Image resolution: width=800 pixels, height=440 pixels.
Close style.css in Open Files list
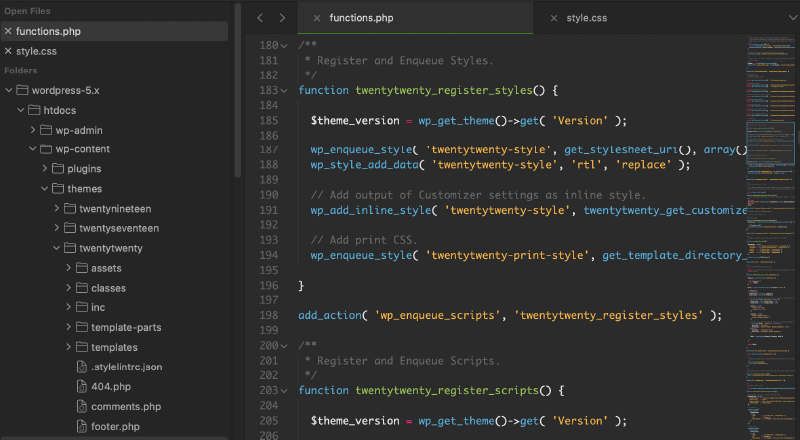[x=8, y=51]
